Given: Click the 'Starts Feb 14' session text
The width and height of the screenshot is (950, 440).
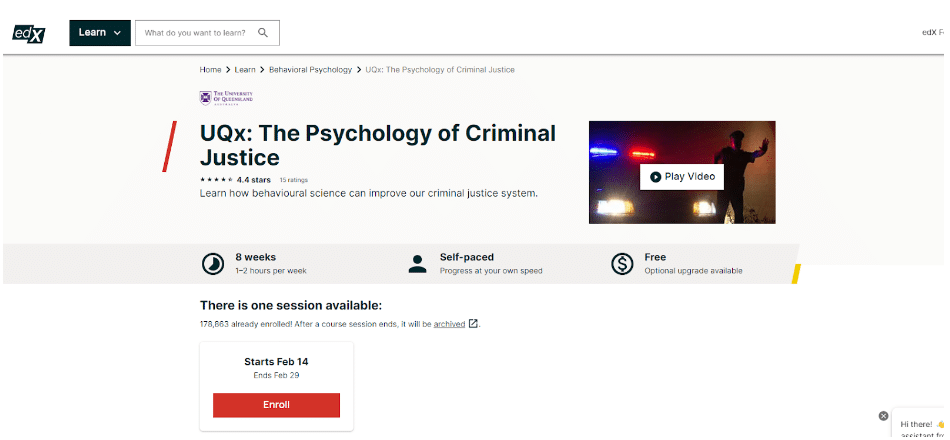Looking at the screenshot, I should tap(276, 362).
